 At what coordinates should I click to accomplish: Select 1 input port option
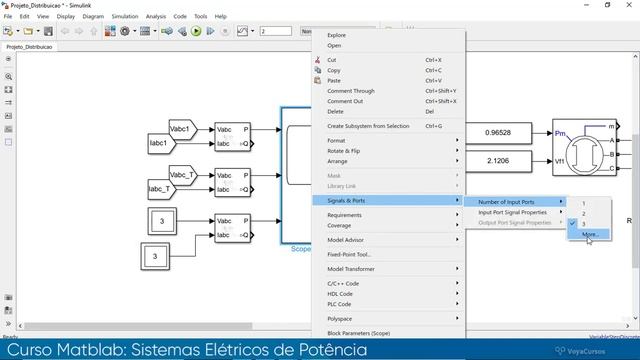tap(589, 203)
